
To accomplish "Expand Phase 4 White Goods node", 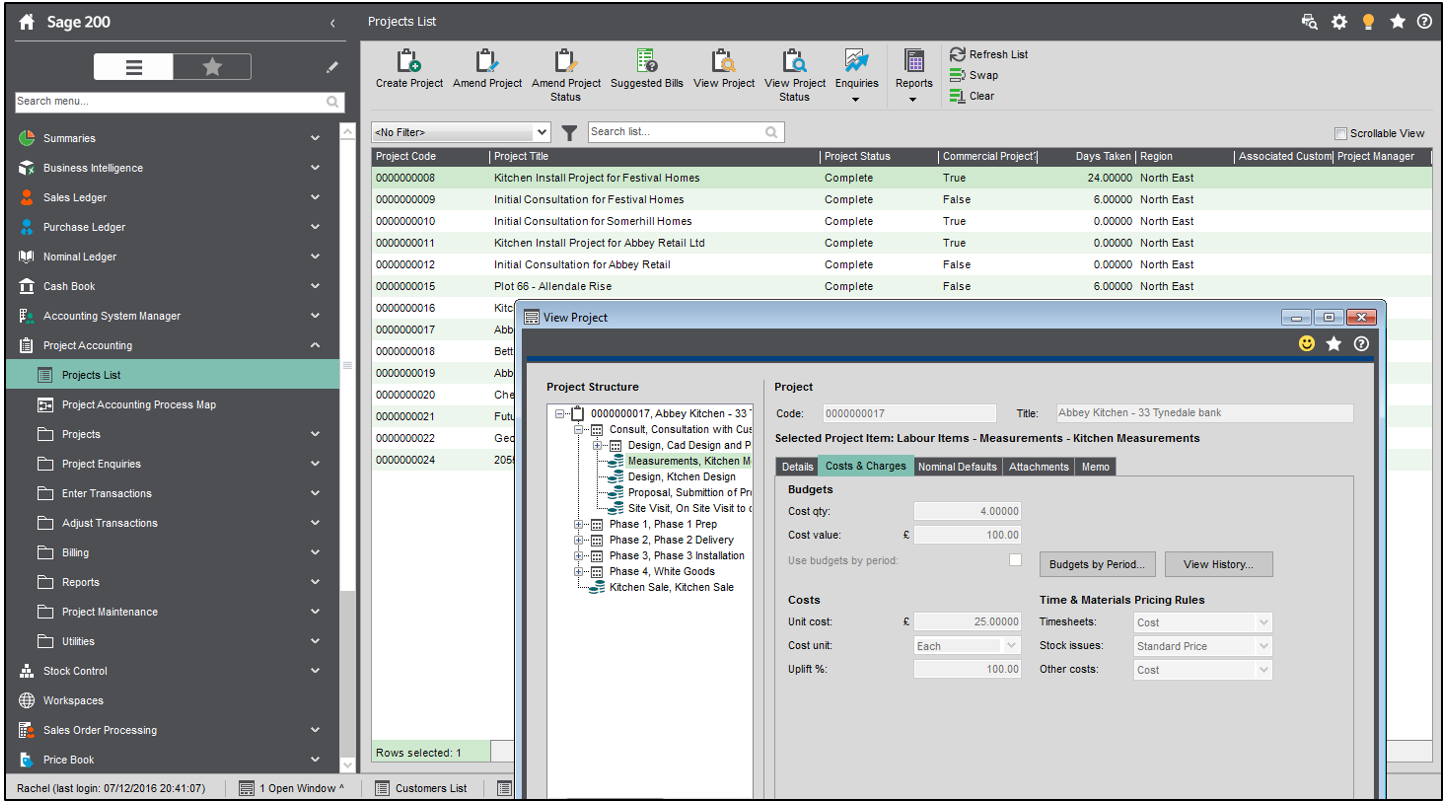I will coord(579,571).
